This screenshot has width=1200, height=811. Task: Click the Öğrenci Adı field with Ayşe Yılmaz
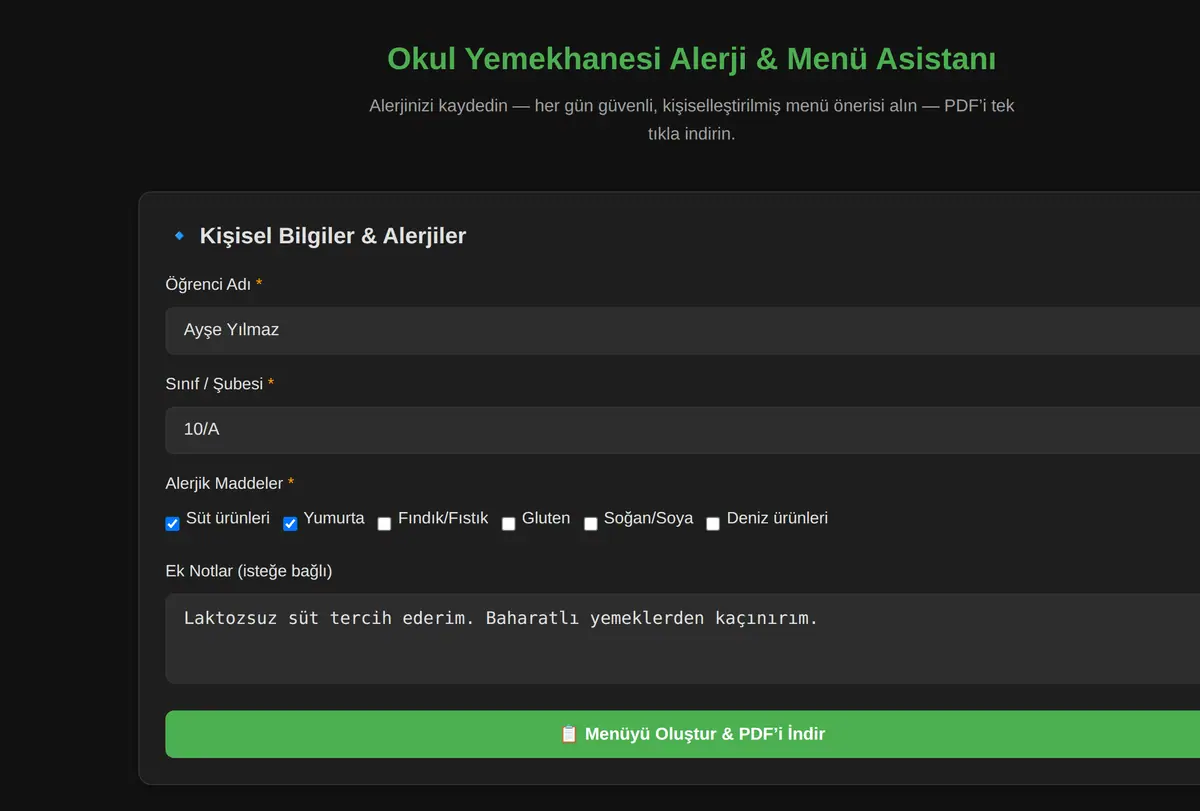click(682, 330)
